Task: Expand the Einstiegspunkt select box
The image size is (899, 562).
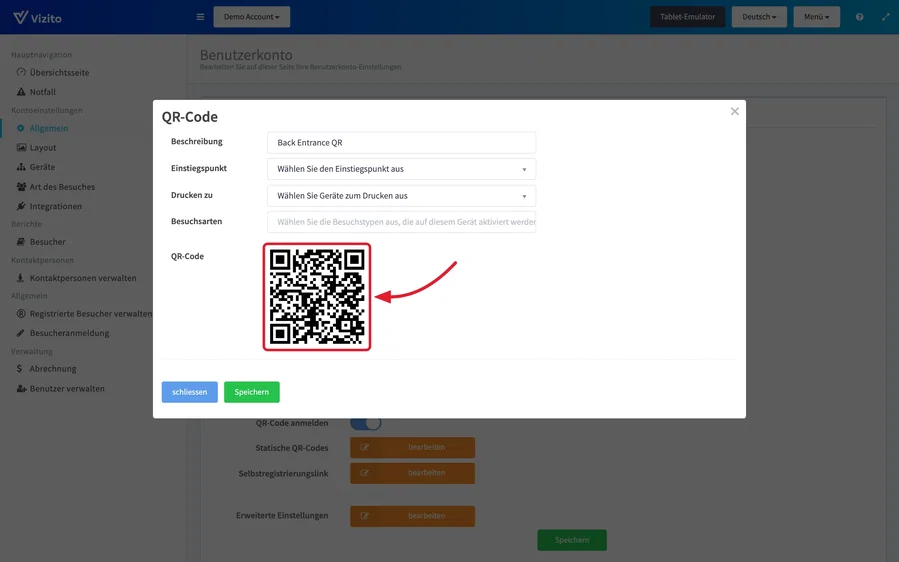Action: coord(401,169)
